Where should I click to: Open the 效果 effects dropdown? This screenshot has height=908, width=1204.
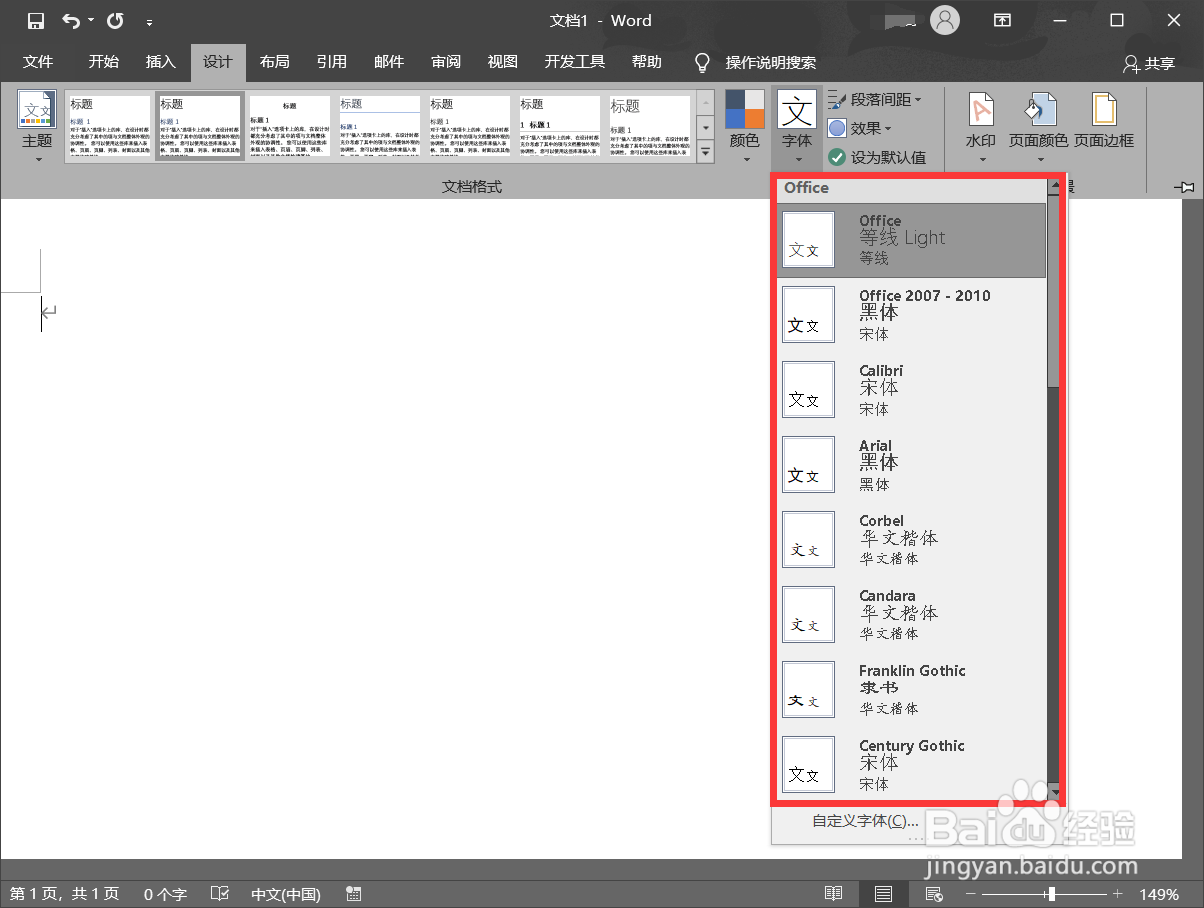click(x=859, y=128)
